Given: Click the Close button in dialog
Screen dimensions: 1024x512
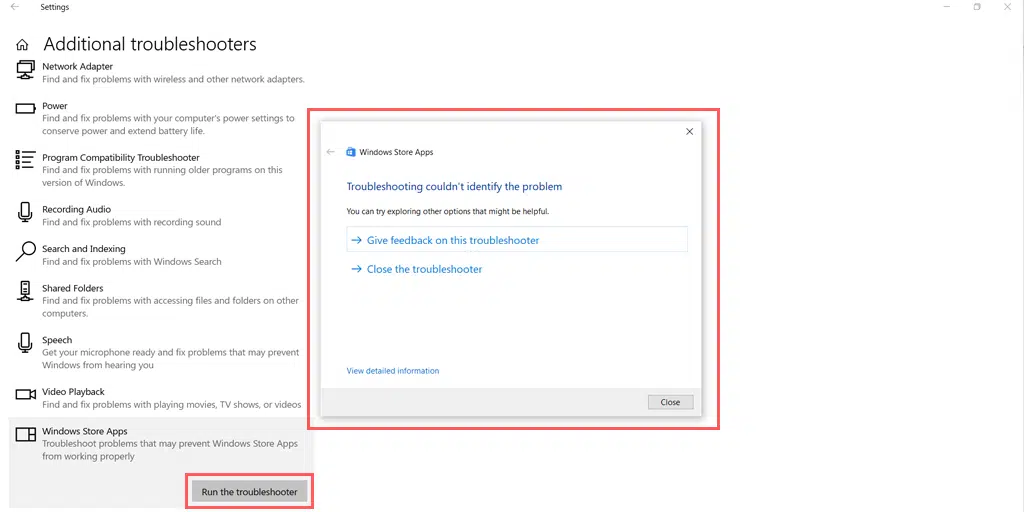Looking at the screenshot, I should pyautogui.click(x=670, y=402).
